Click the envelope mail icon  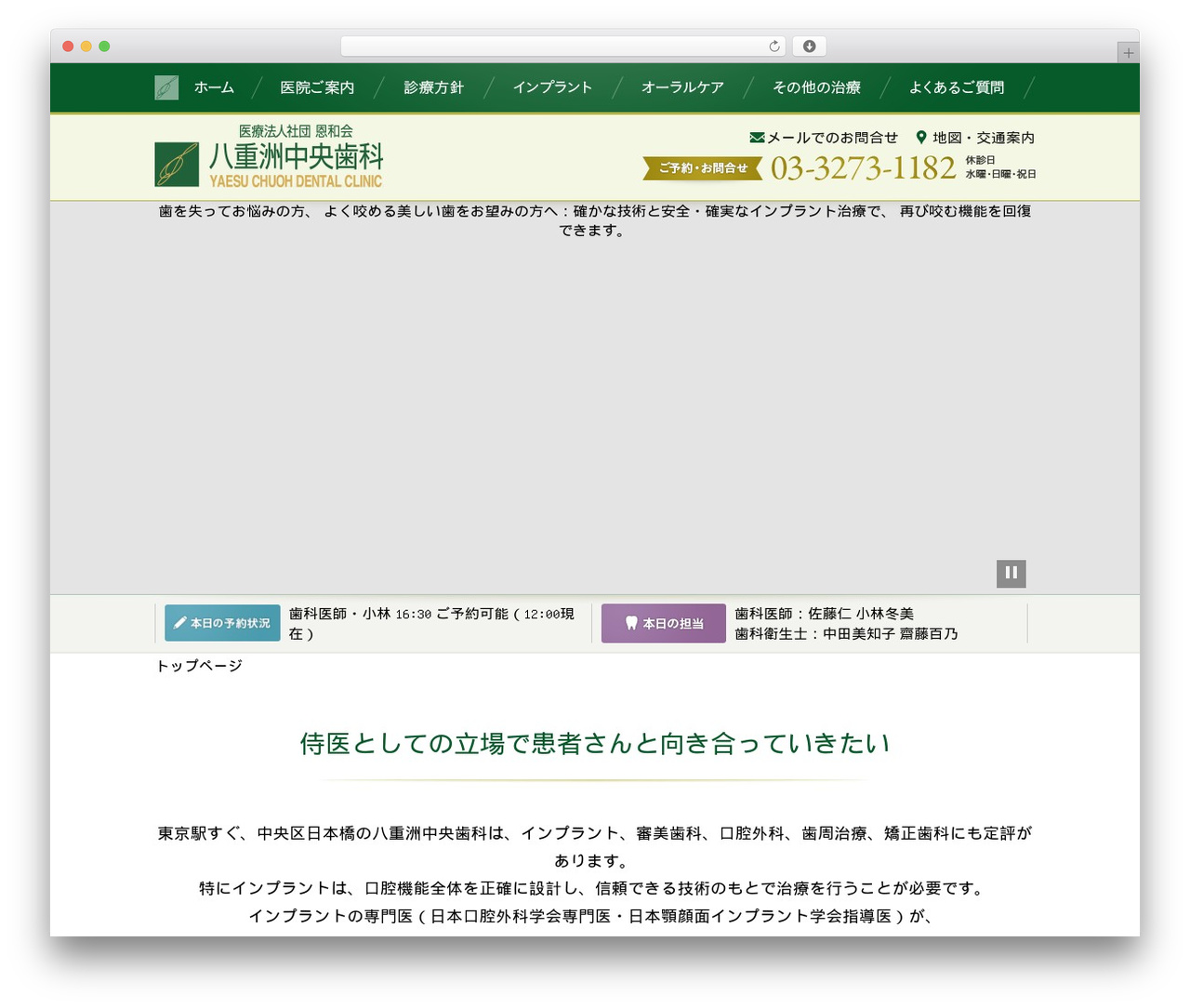[757, 138]
